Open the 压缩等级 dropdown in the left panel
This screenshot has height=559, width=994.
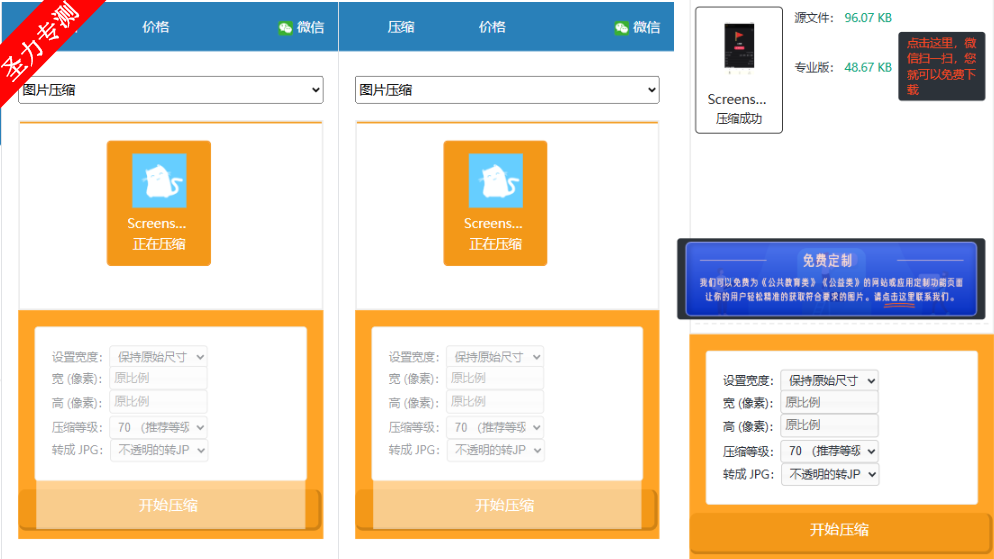click(158, 427)
